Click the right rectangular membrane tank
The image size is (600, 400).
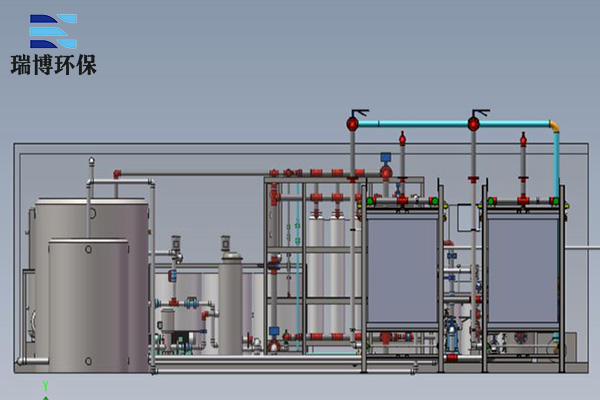pos(522,270)
